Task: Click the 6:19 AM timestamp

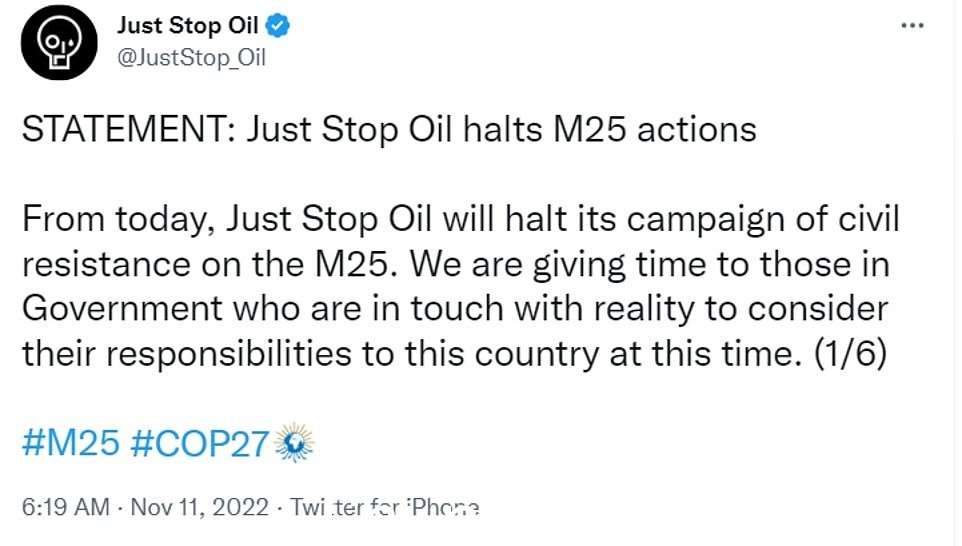Action: (66, 507)
